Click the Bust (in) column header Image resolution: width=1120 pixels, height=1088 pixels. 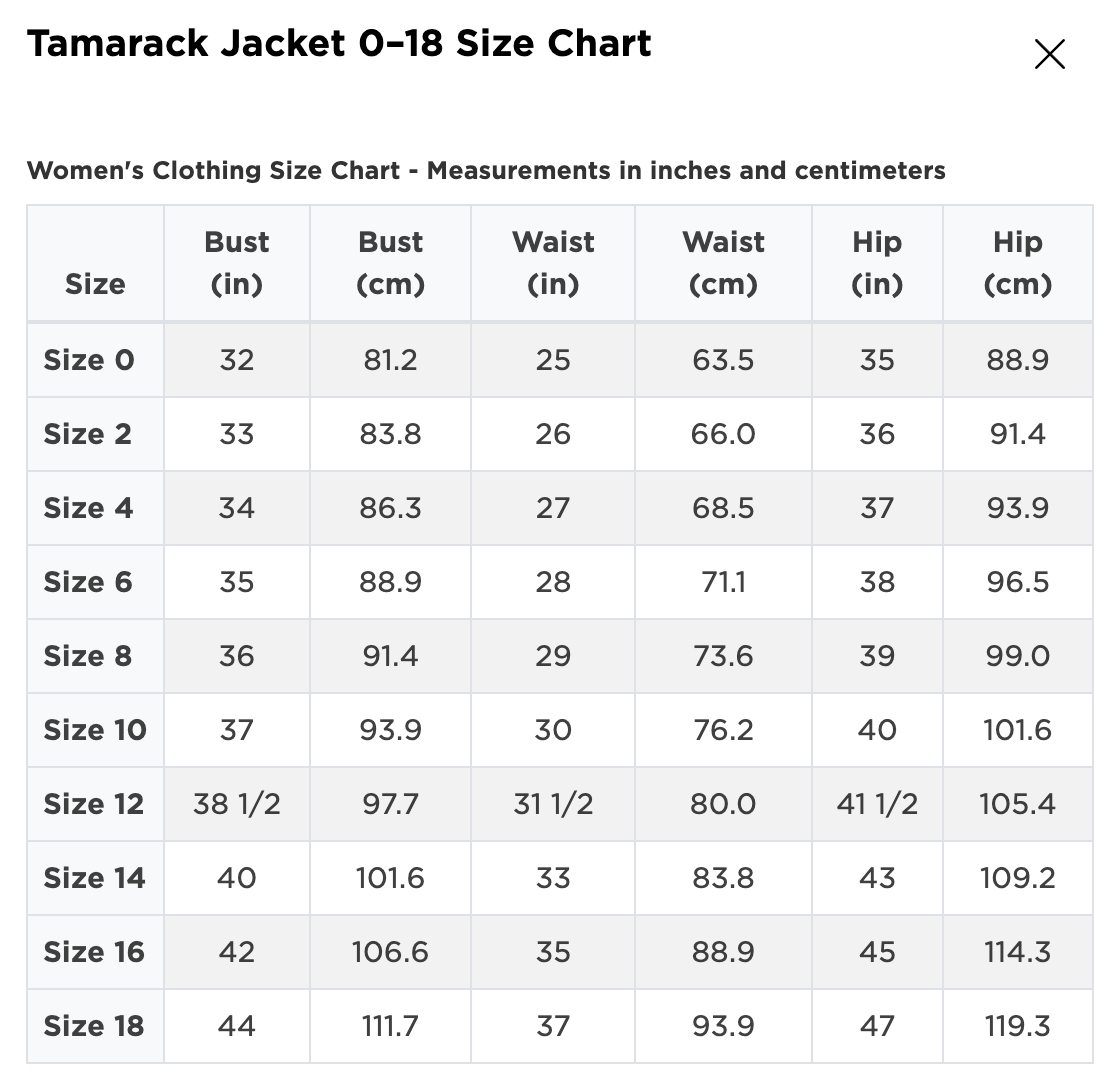pos(236,264)
